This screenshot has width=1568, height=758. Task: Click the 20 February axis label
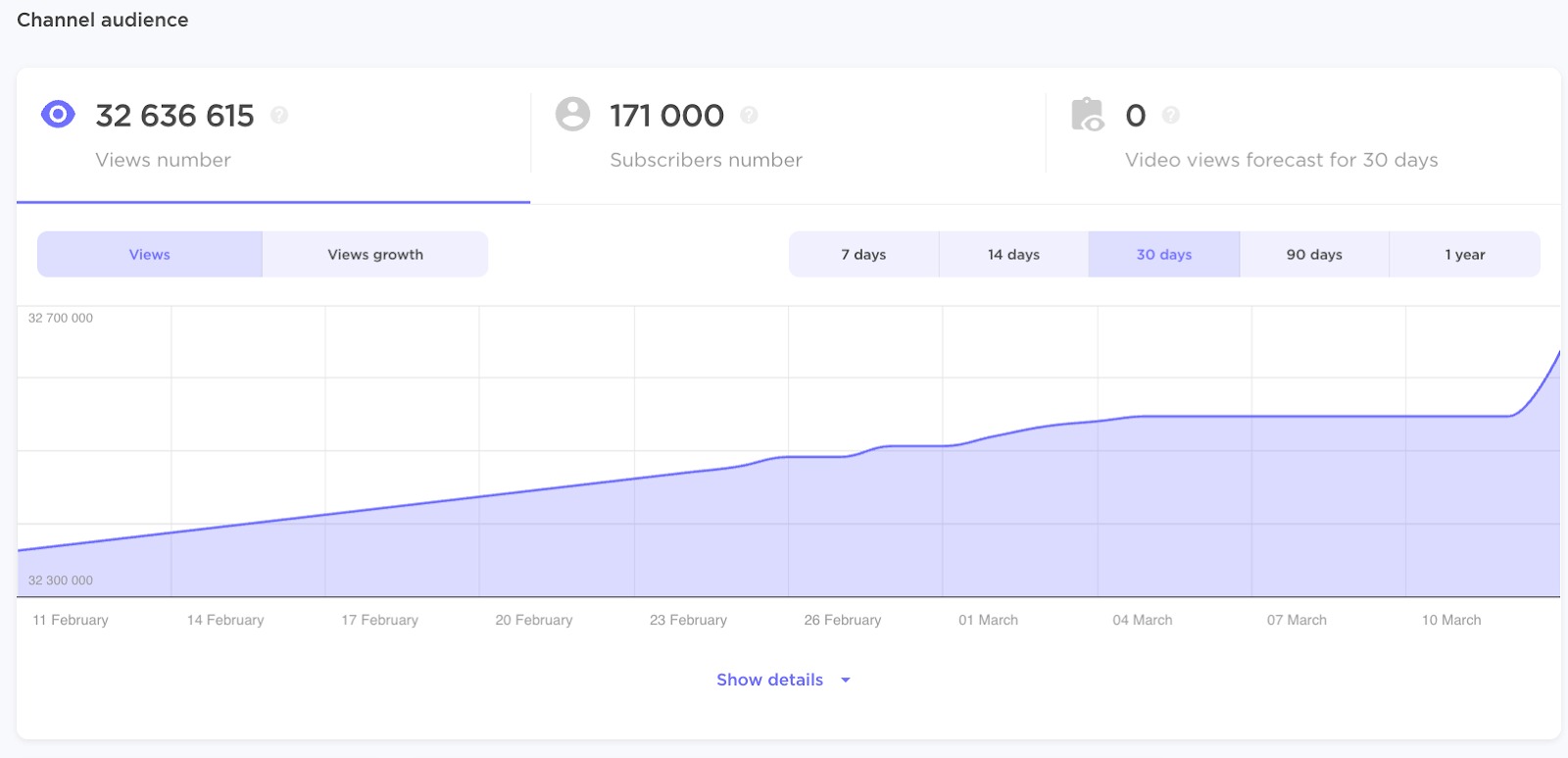click(x=534, y=620)
